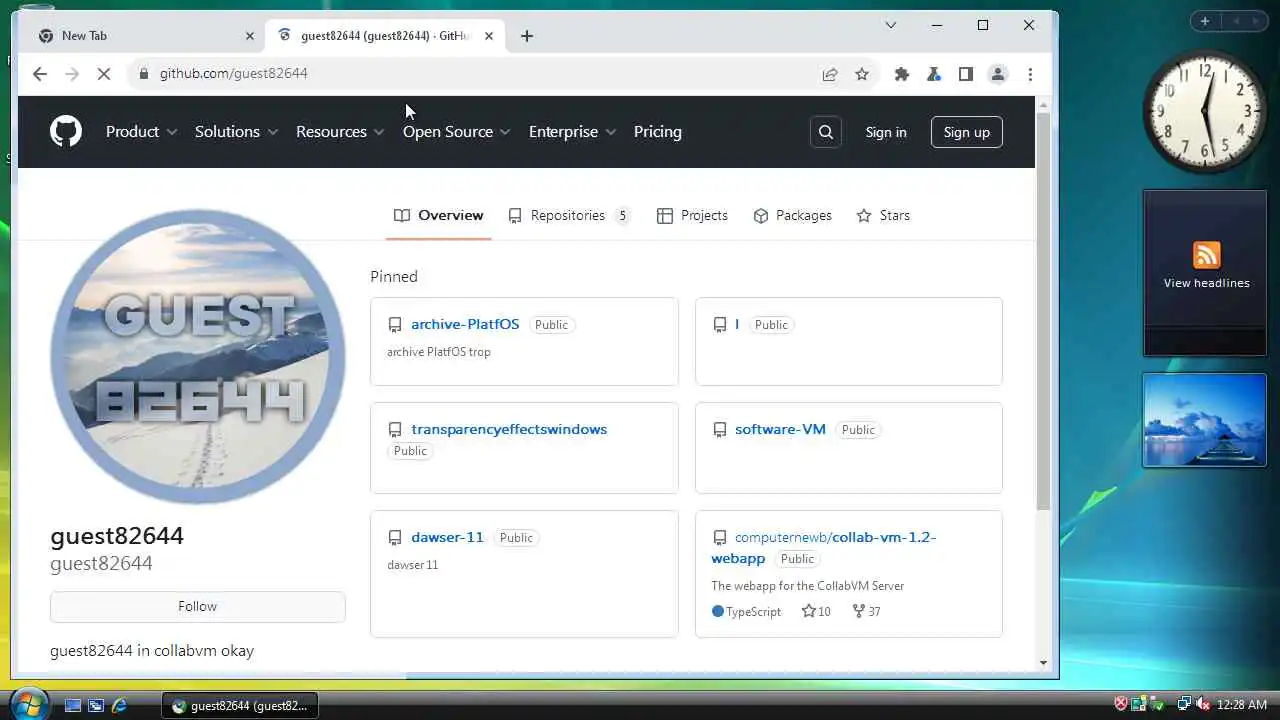Open the collab-vm-1.2-webapp repository
The height and width of the screenshot is (720, 1280).
pos(824,547)
